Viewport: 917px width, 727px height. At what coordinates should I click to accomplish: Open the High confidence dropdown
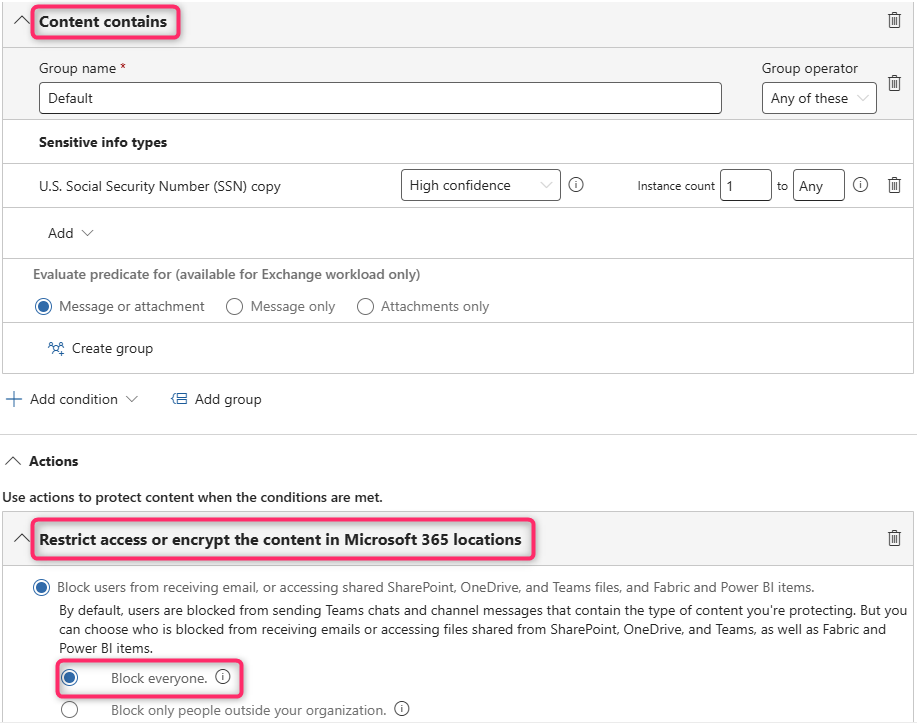tap(480, 185)
